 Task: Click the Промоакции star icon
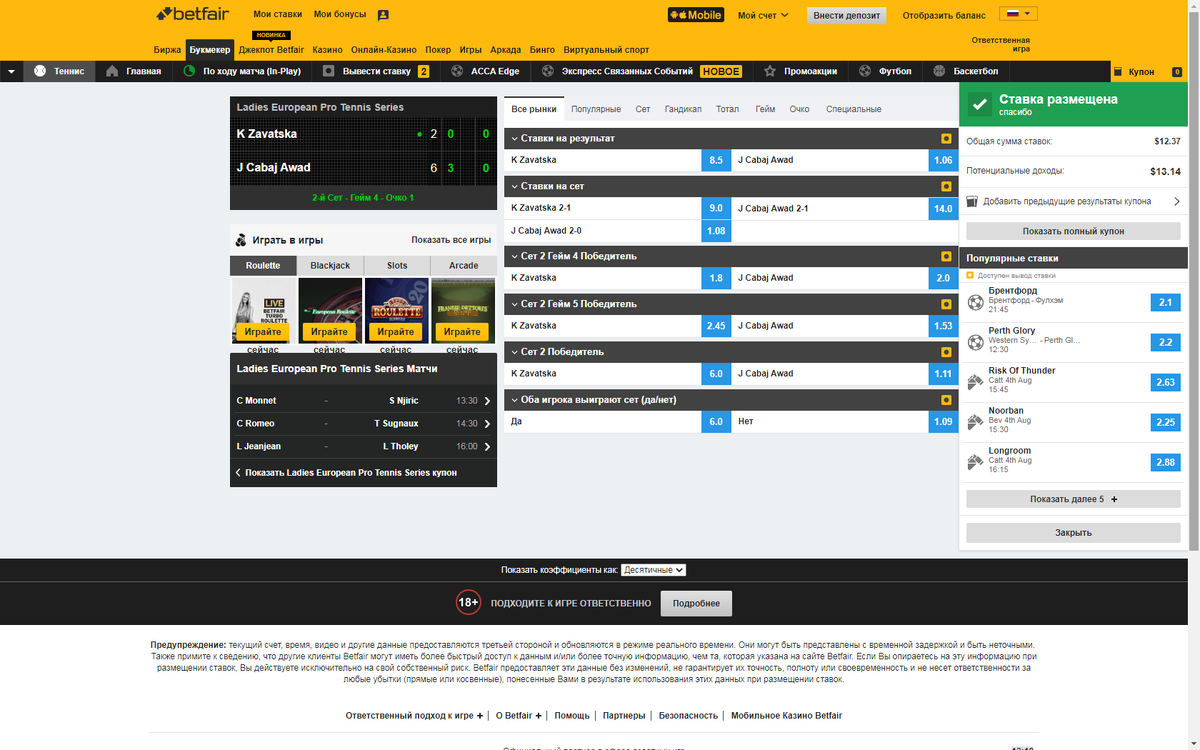[x=770, y=71]
